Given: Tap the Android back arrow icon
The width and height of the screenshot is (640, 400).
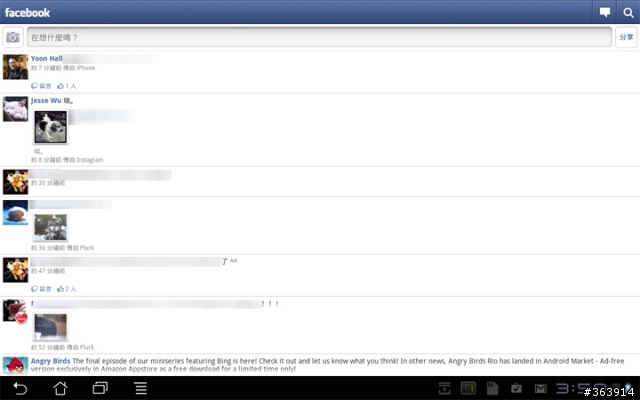Looking at the screenshot, I should coord(20,388).
